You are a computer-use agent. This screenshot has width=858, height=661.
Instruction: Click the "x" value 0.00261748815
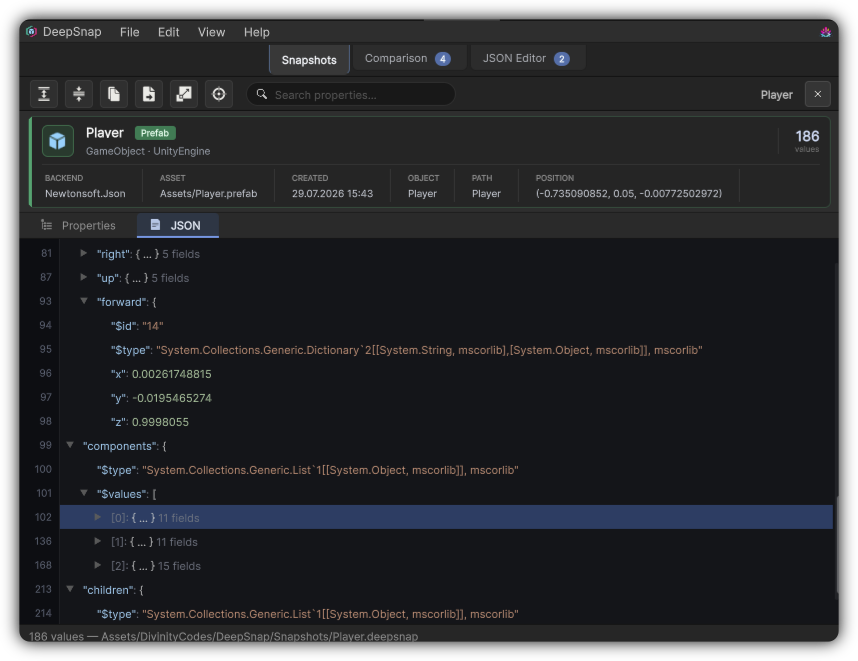(x=171, y=374)
